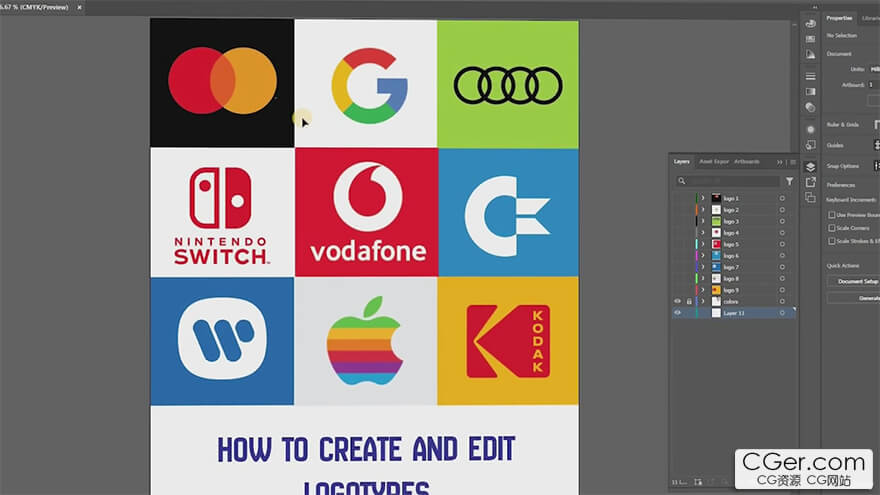Toggle the lock on colors layer

[x=689, y=301]
